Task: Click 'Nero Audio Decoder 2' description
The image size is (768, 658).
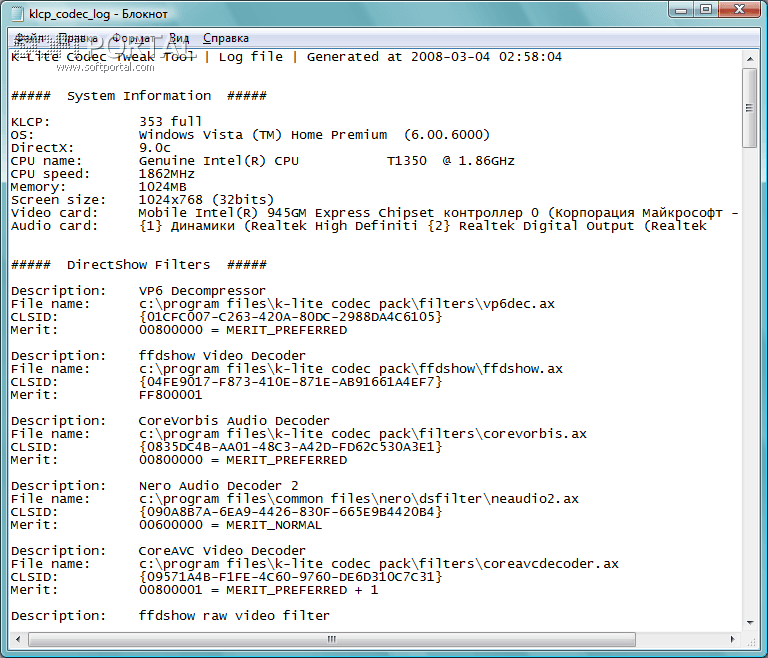Action: click(218, 486)
